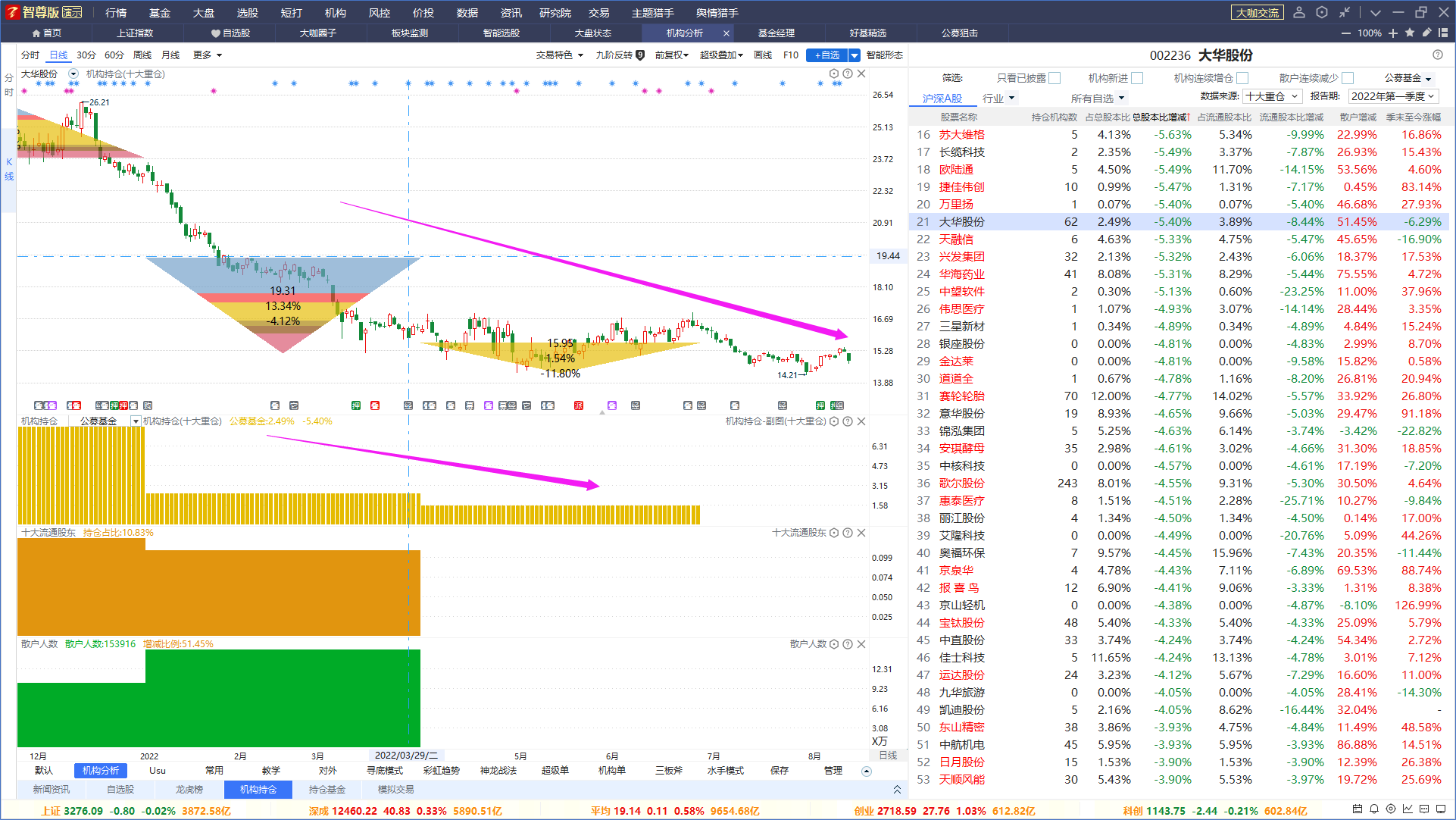1456x820 pixels.
Task: Click the star favorites icon
Action: pyautogui.click(x=1410, y=33)
